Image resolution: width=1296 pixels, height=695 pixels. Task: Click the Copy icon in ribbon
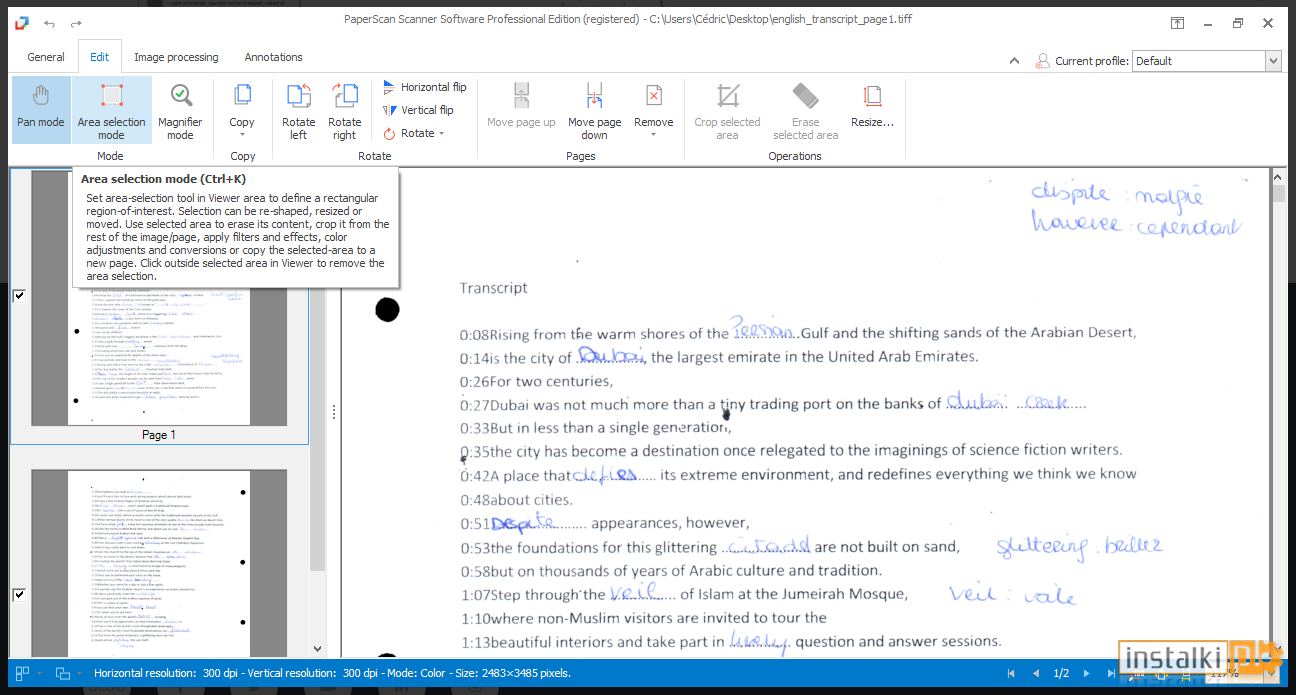coord(242,97)
